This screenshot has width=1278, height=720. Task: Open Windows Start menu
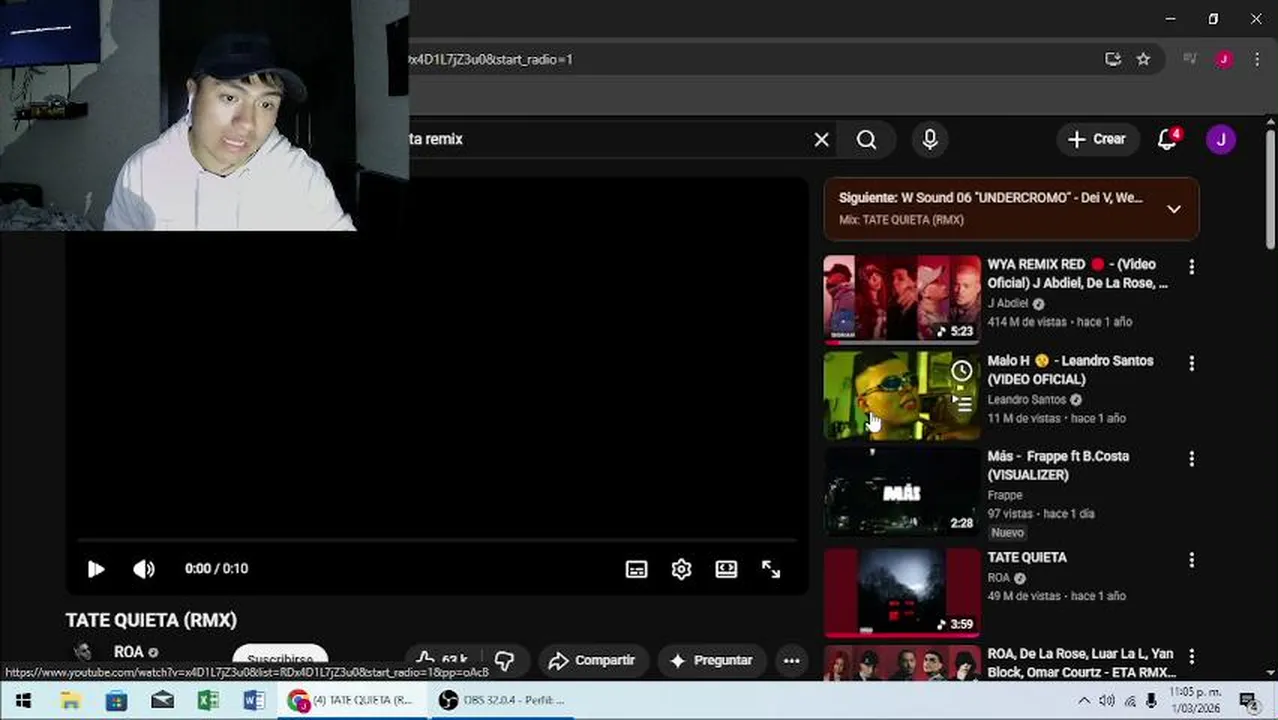pyautogui.click(x=23, y=701)
